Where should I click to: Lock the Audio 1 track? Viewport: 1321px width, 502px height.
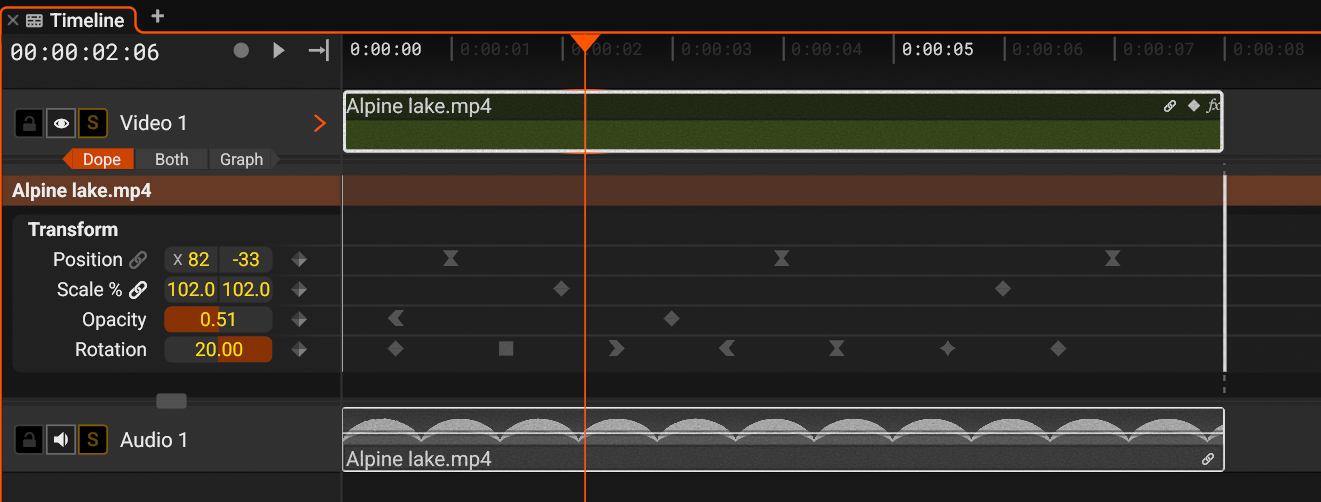29,440
